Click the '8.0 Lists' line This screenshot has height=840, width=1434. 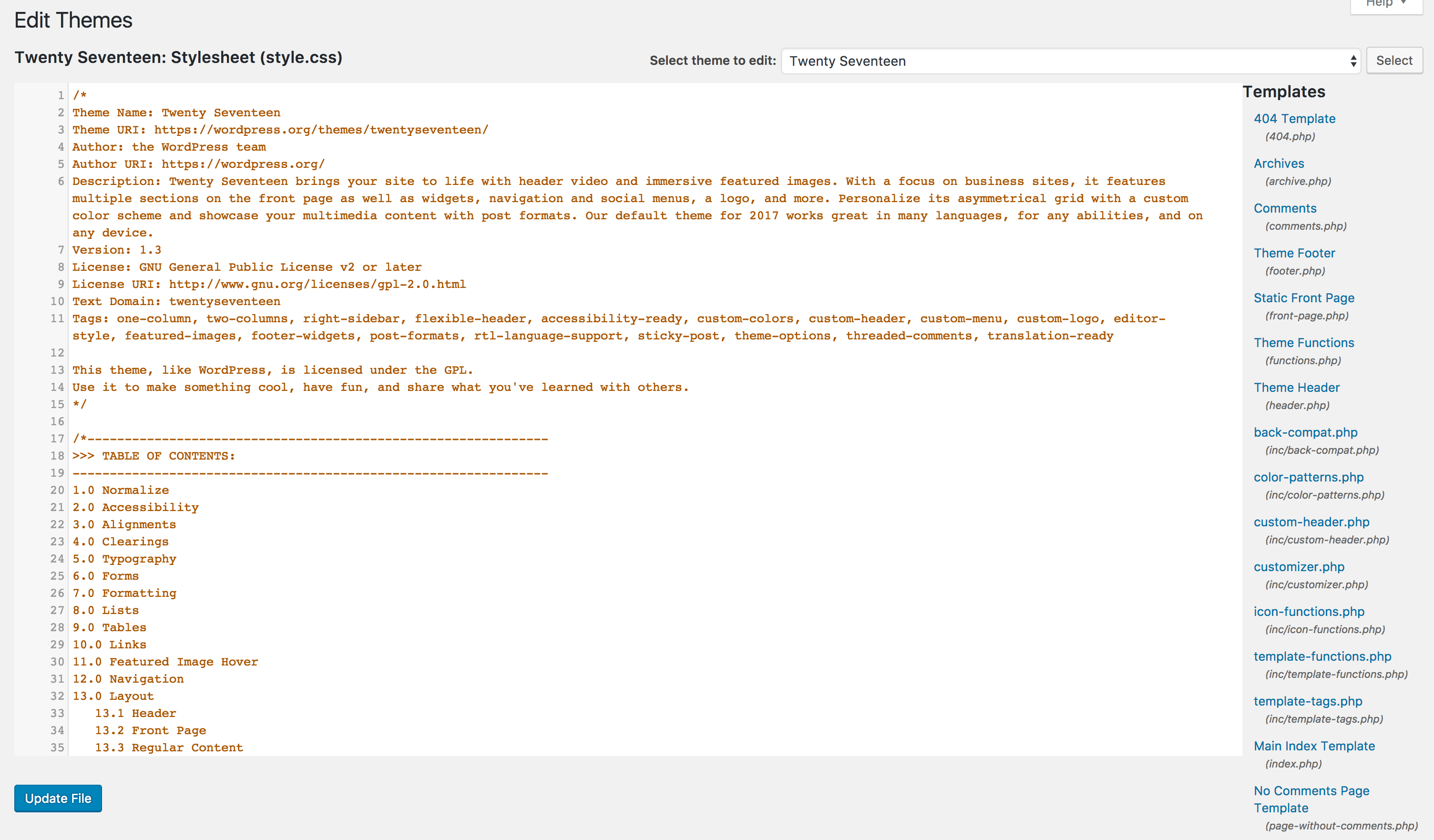pos(105,610)
